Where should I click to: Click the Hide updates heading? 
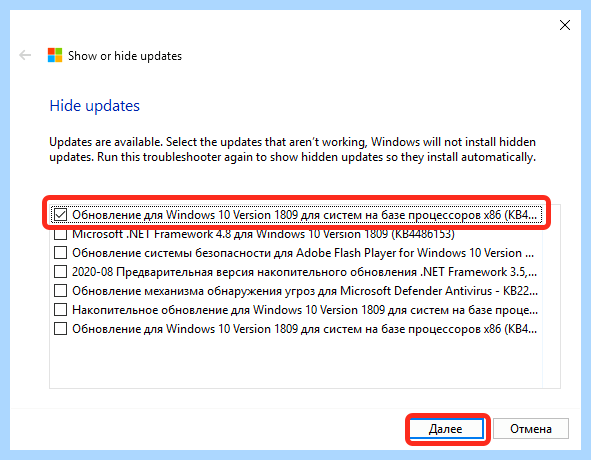[95, 106]
